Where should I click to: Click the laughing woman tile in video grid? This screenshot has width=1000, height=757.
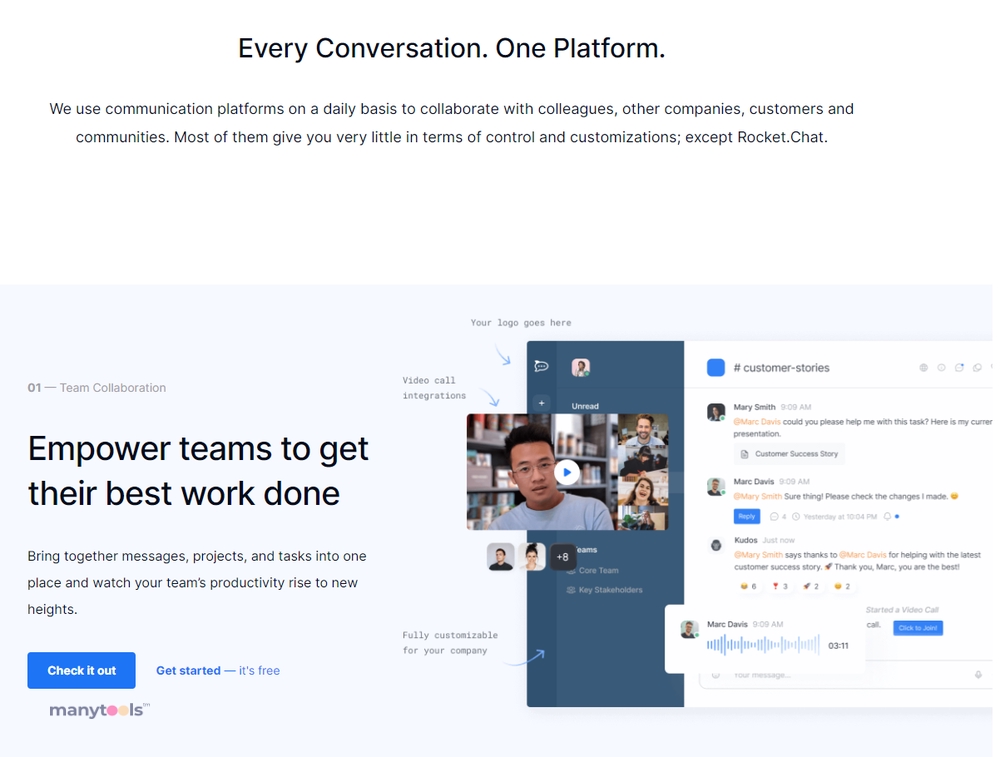pos(643,491)
